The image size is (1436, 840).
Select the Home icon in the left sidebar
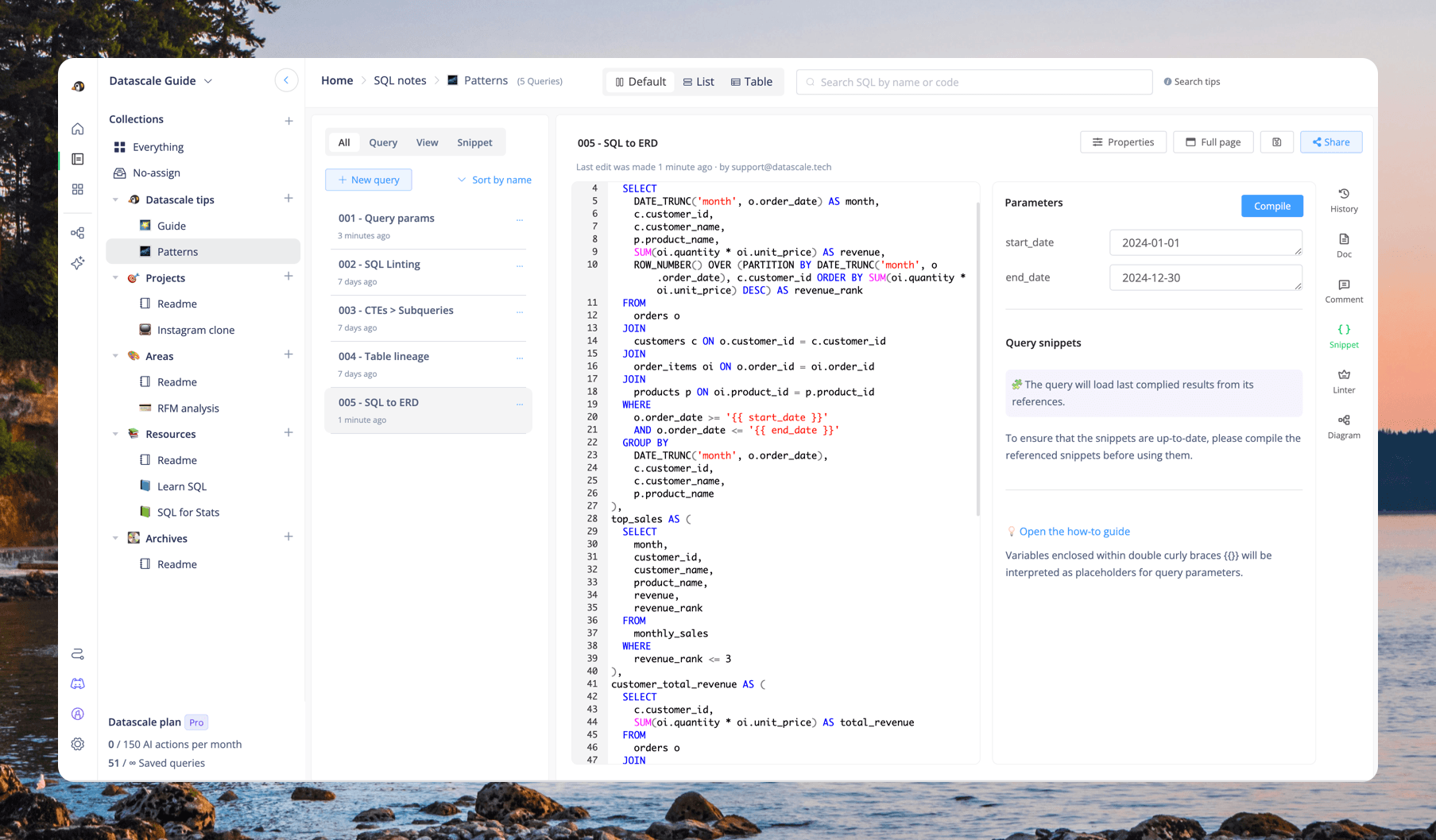pyautogui.click(x=77, y=128)
